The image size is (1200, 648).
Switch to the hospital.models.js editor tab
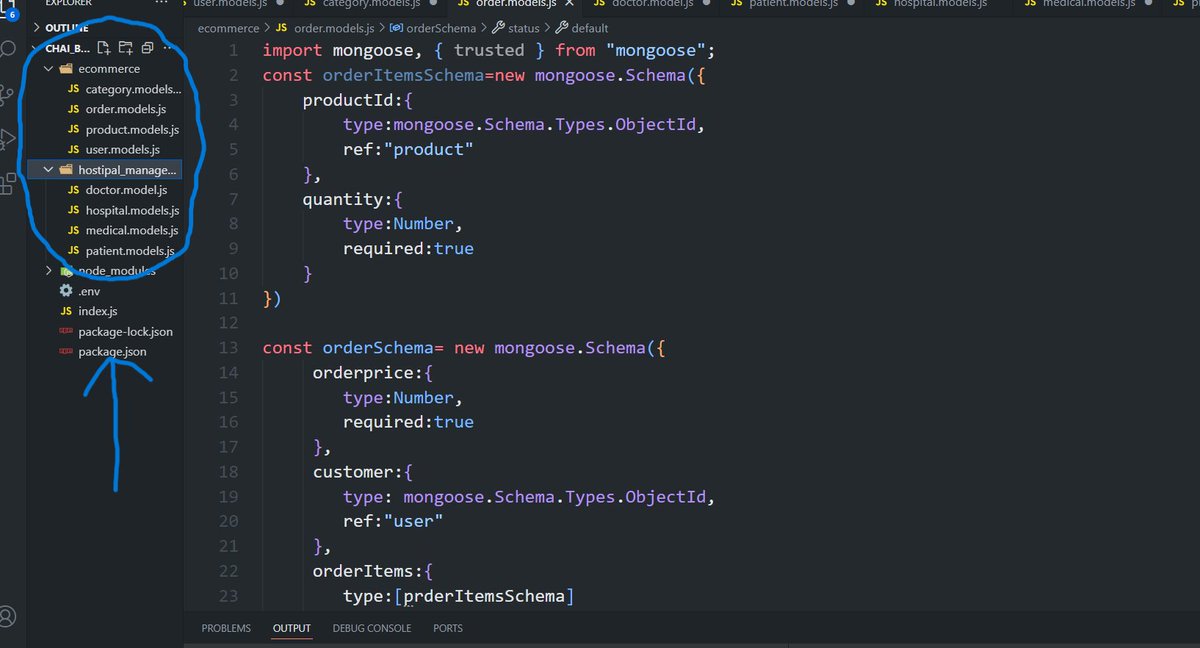point(939,4)
